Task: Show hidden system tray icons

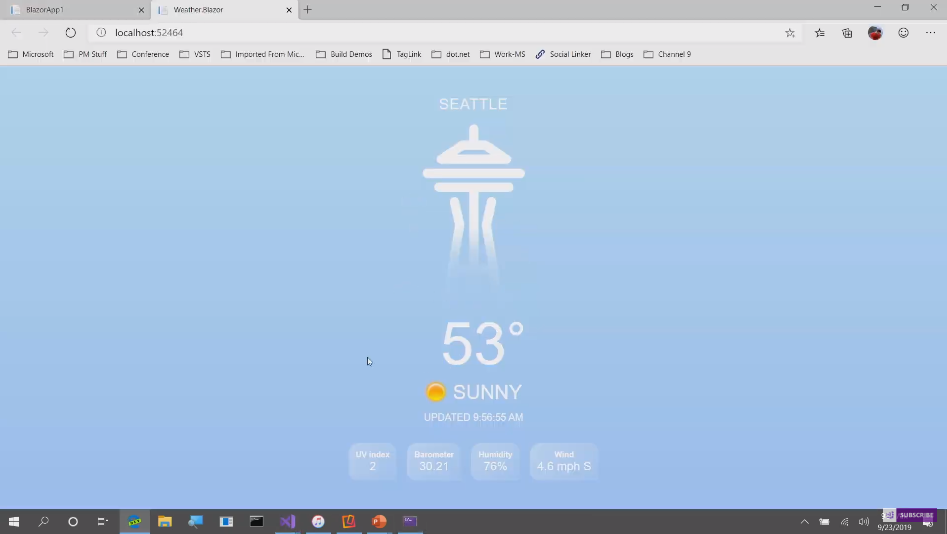Action: [x=804, y=521]
